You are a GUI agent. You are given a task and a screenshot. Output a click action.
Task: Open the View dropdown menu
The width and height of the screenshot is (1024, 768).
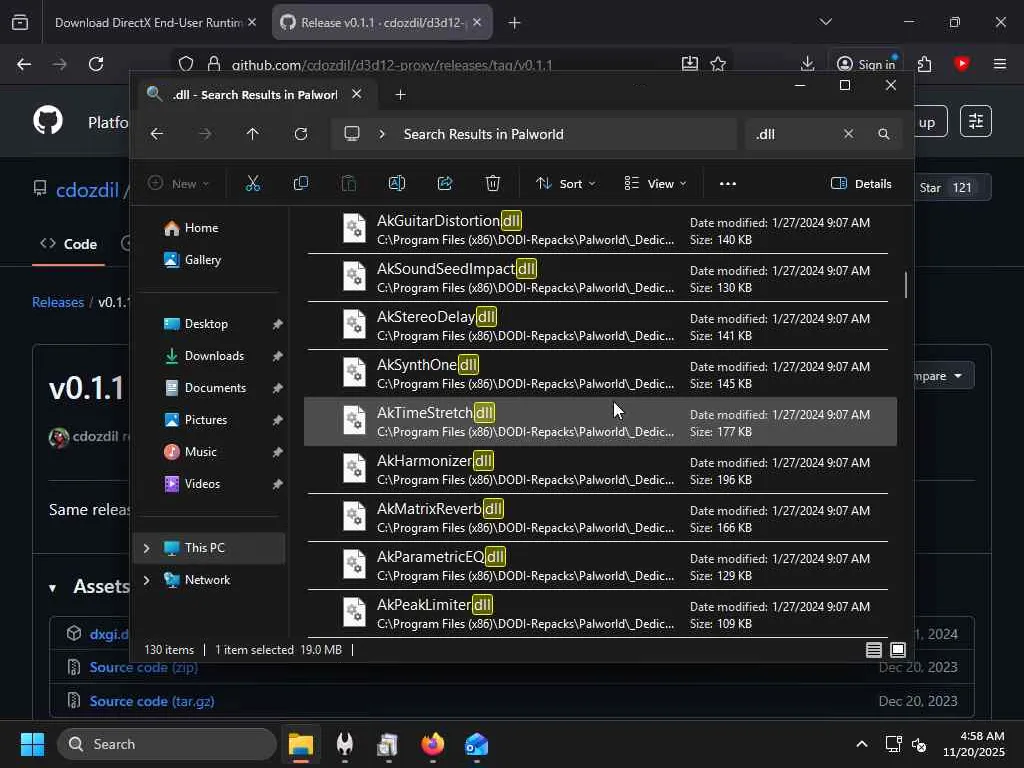pos(656,184)
